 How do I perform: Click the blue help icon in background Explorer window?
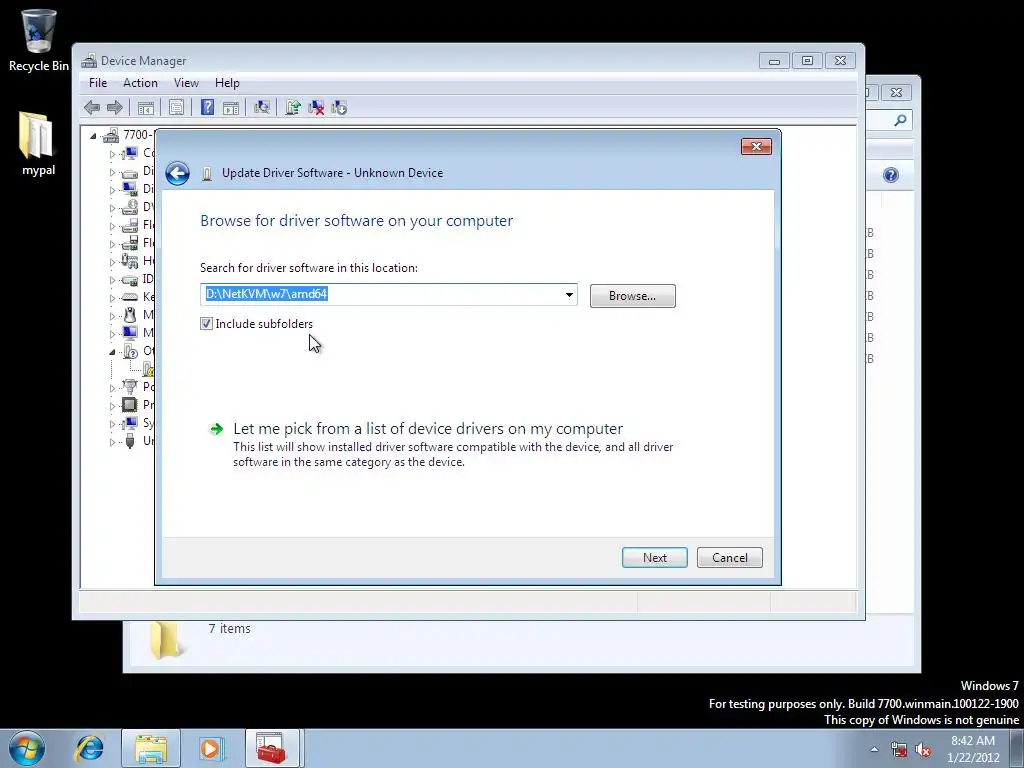(x=891, y=175)
